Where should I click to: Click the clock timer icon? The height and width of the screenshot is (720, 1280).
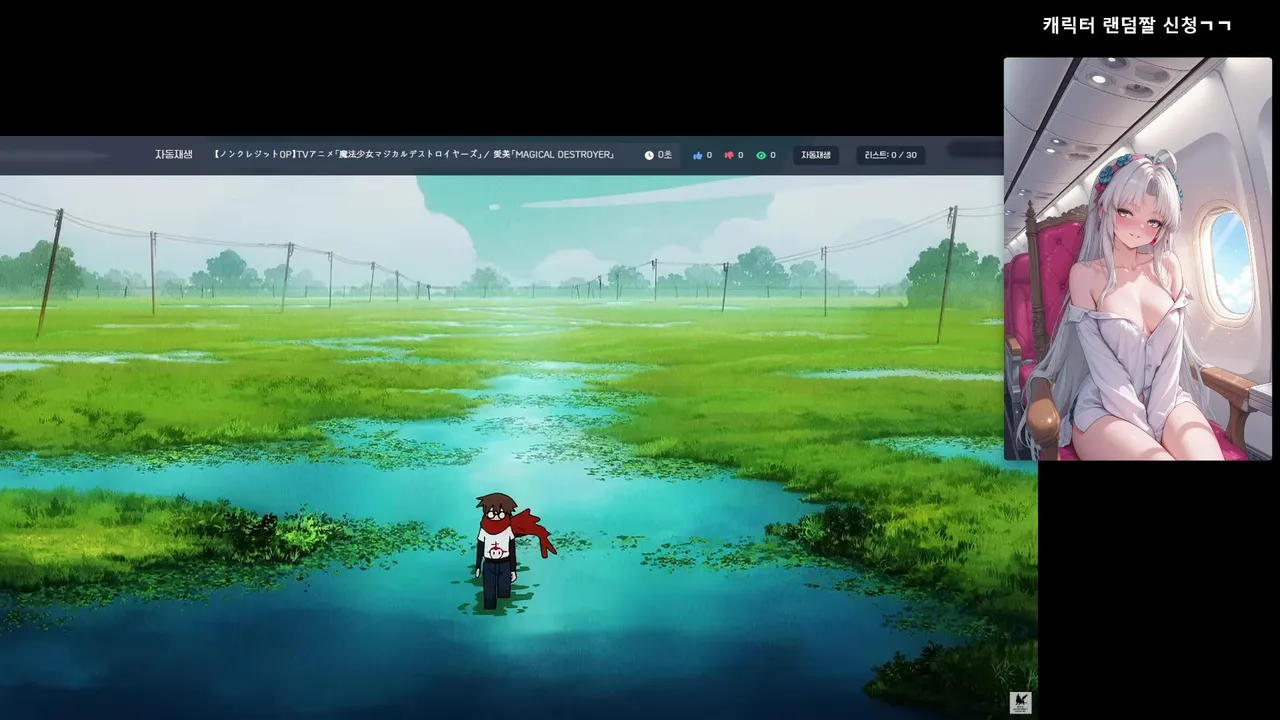[649, 156]
